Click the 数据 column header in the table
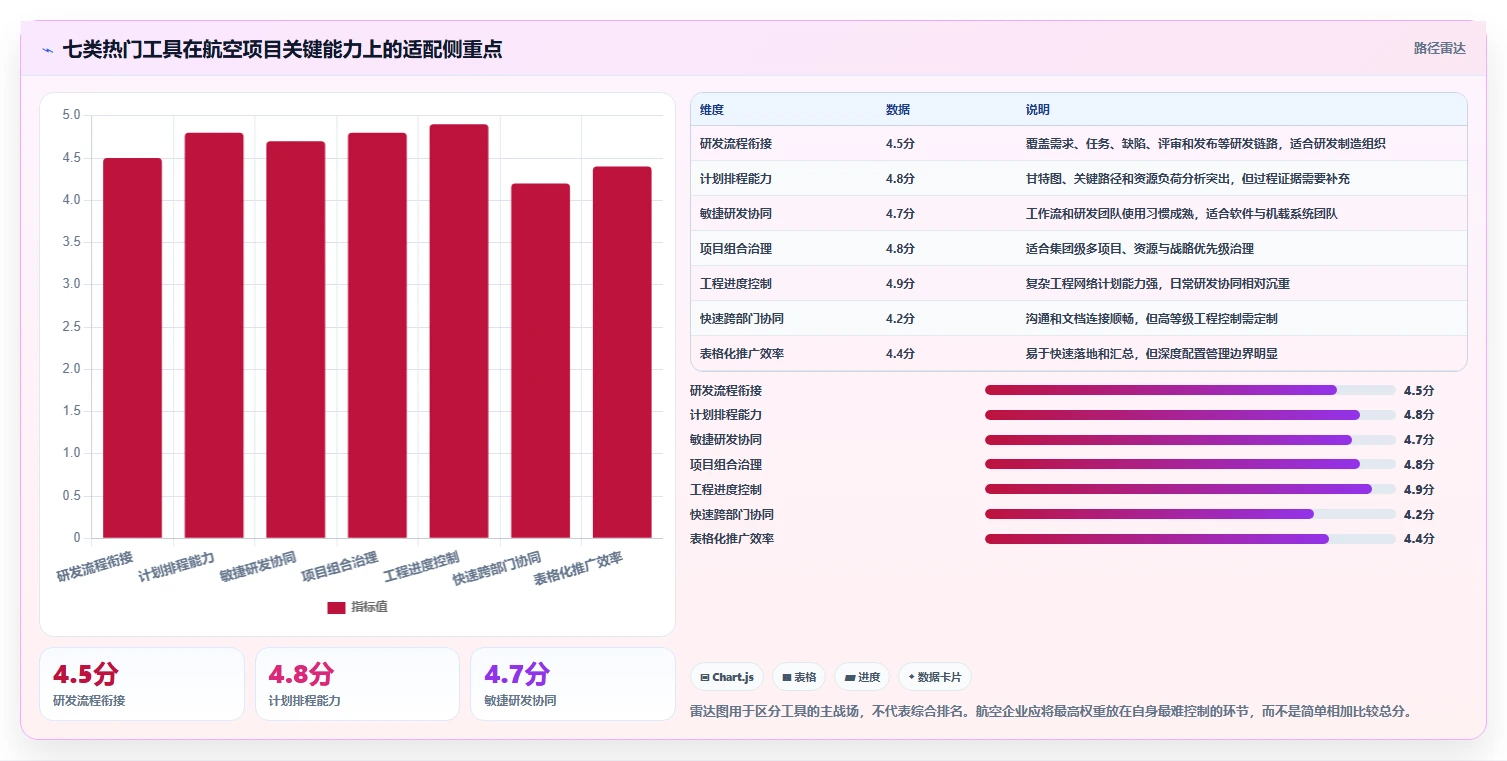This screenshot has width=1507, height=761. tap(898, 109)
